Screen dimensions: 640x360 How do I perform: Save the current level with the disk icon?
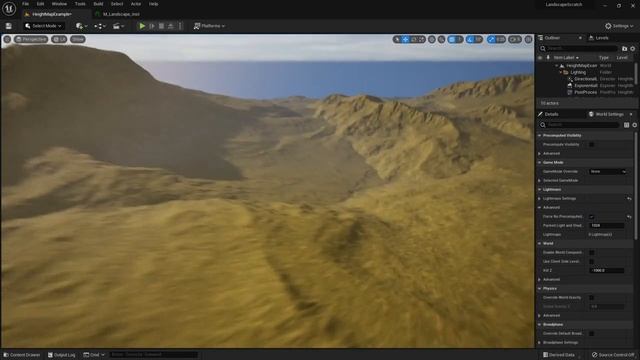click(x=9, y=26)
